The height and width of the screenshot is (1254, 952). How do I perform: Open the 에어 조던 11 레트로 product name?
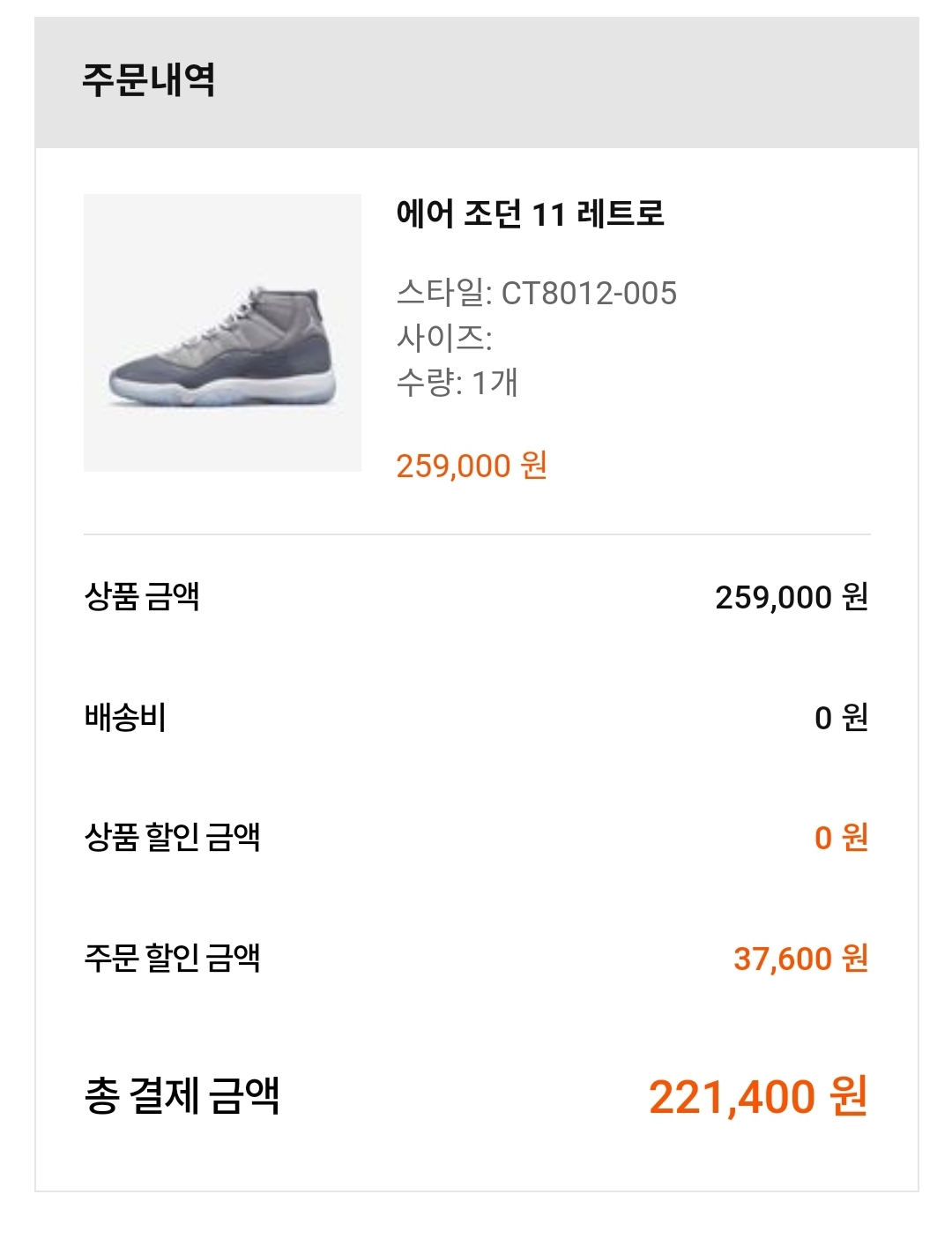point(530,213)
